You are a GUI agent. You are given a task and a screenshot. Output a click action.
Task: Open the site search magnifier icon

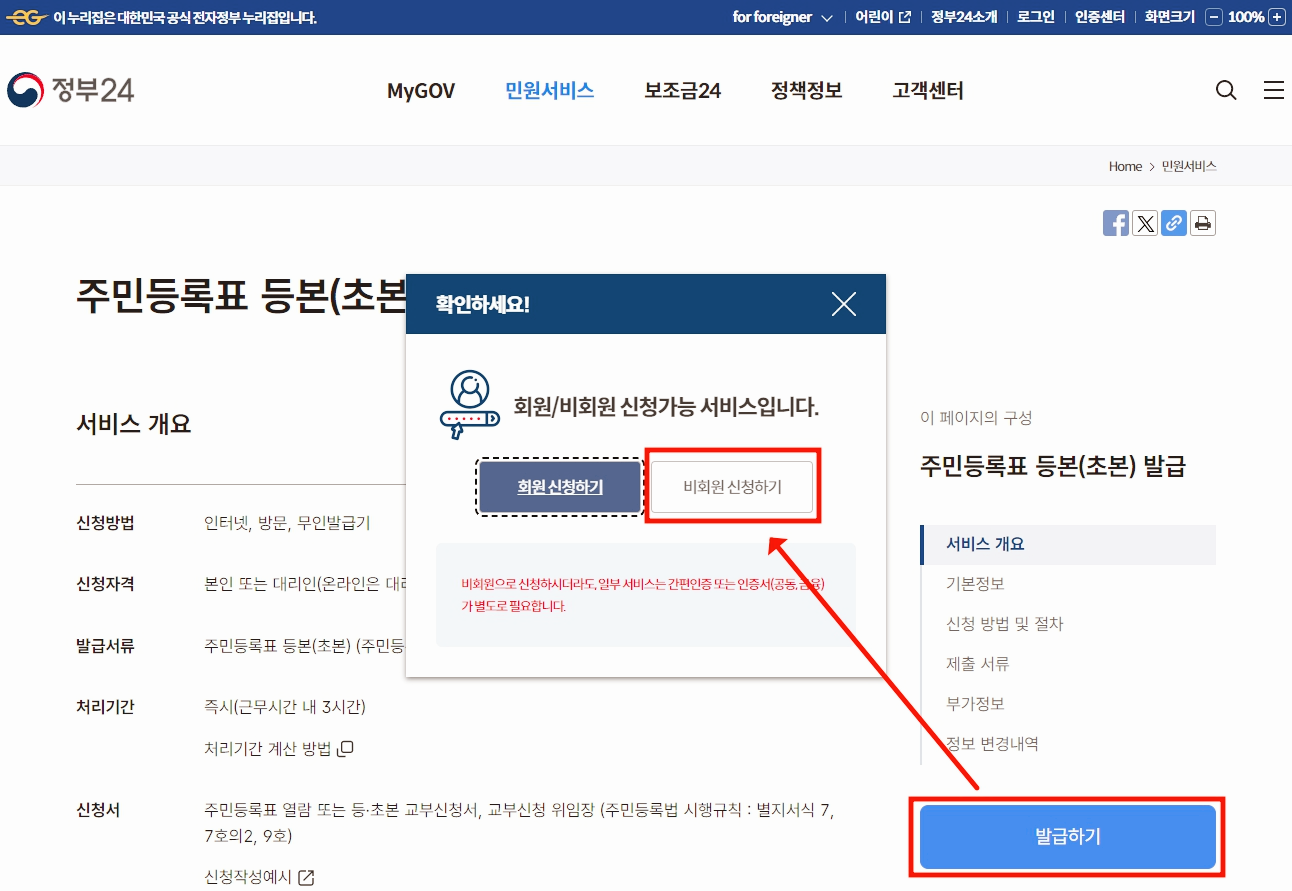[1226, 91]
